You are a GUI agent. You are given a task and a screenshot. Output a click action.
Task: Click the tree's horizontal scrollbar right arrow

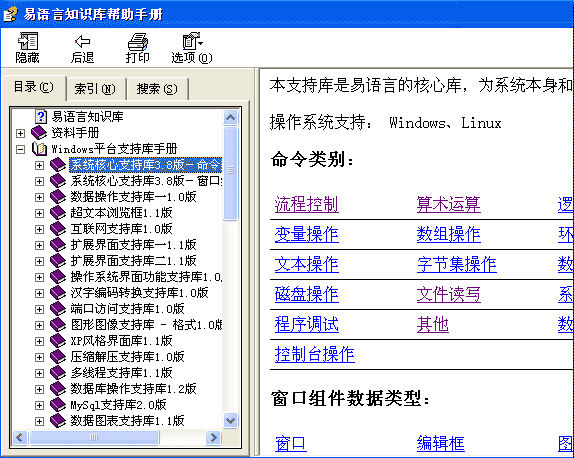[x=213, y=437]
